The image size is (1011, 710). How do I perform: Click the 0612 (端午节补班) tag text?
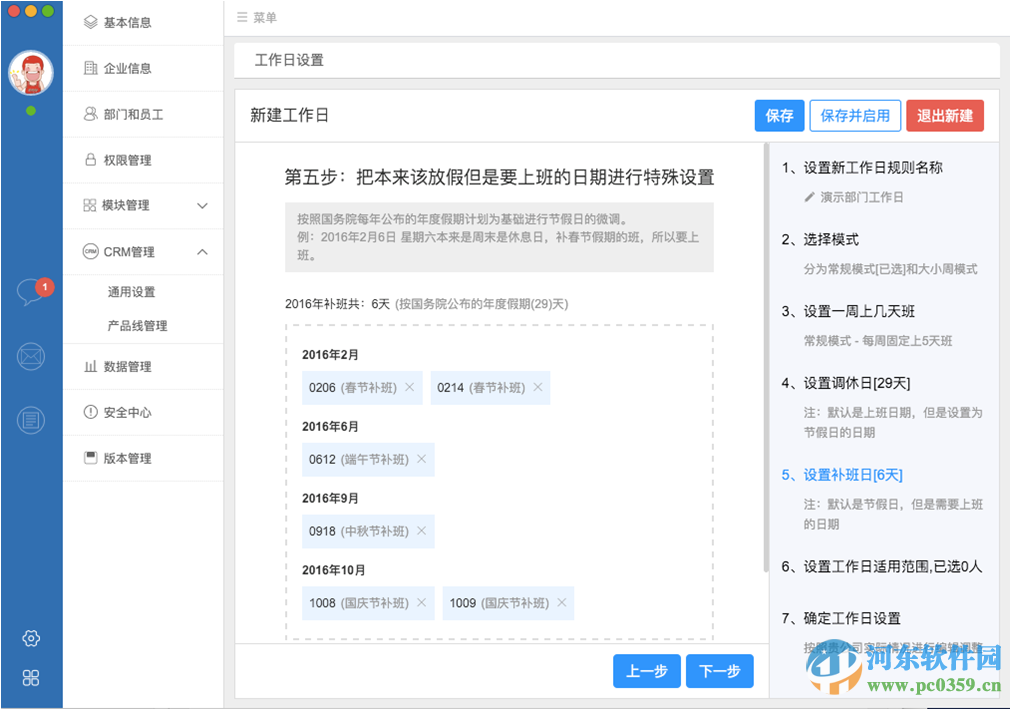pyautogui.click(x=358, y=459)
